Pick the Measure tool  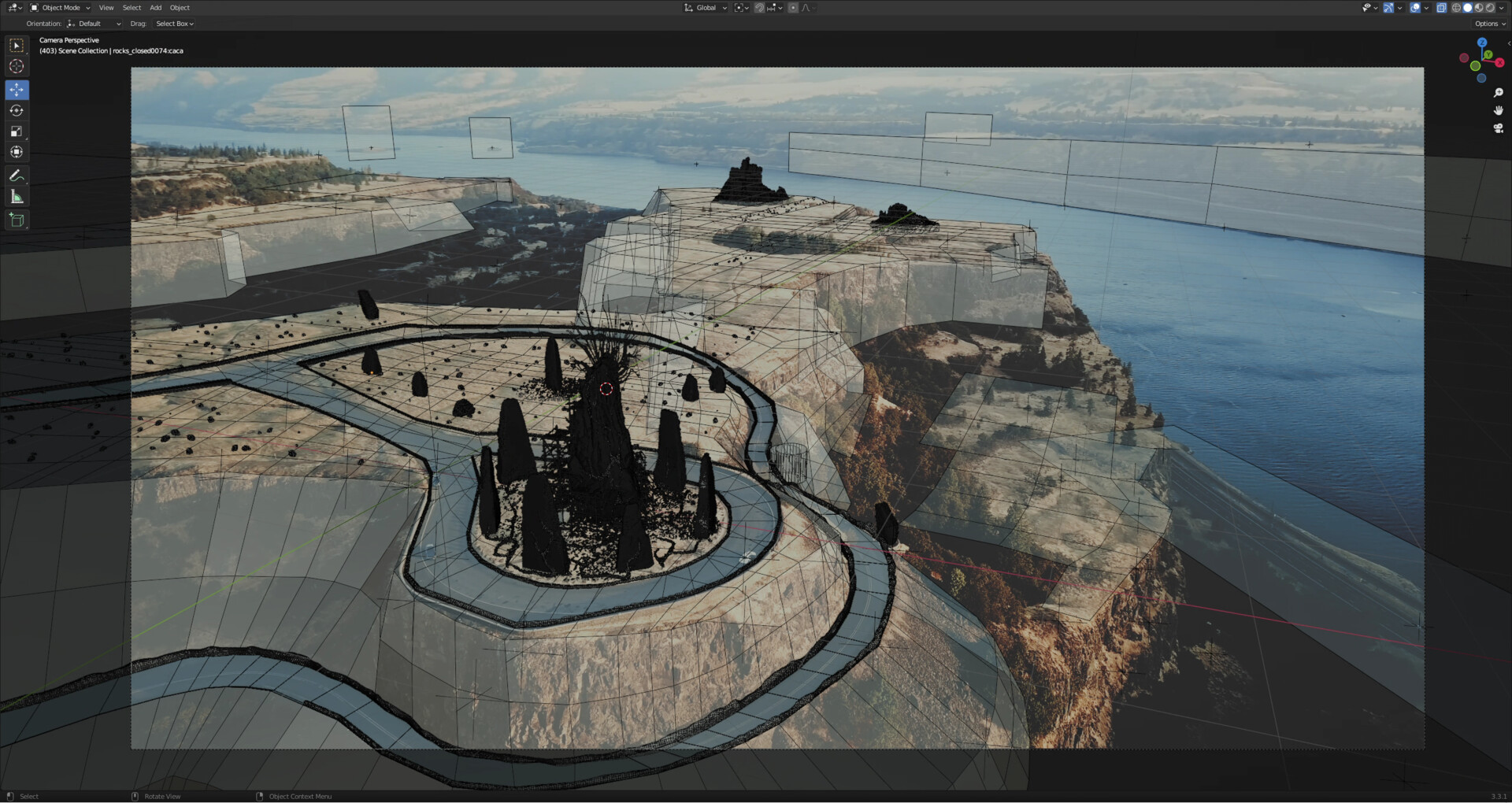pos(16,196)
